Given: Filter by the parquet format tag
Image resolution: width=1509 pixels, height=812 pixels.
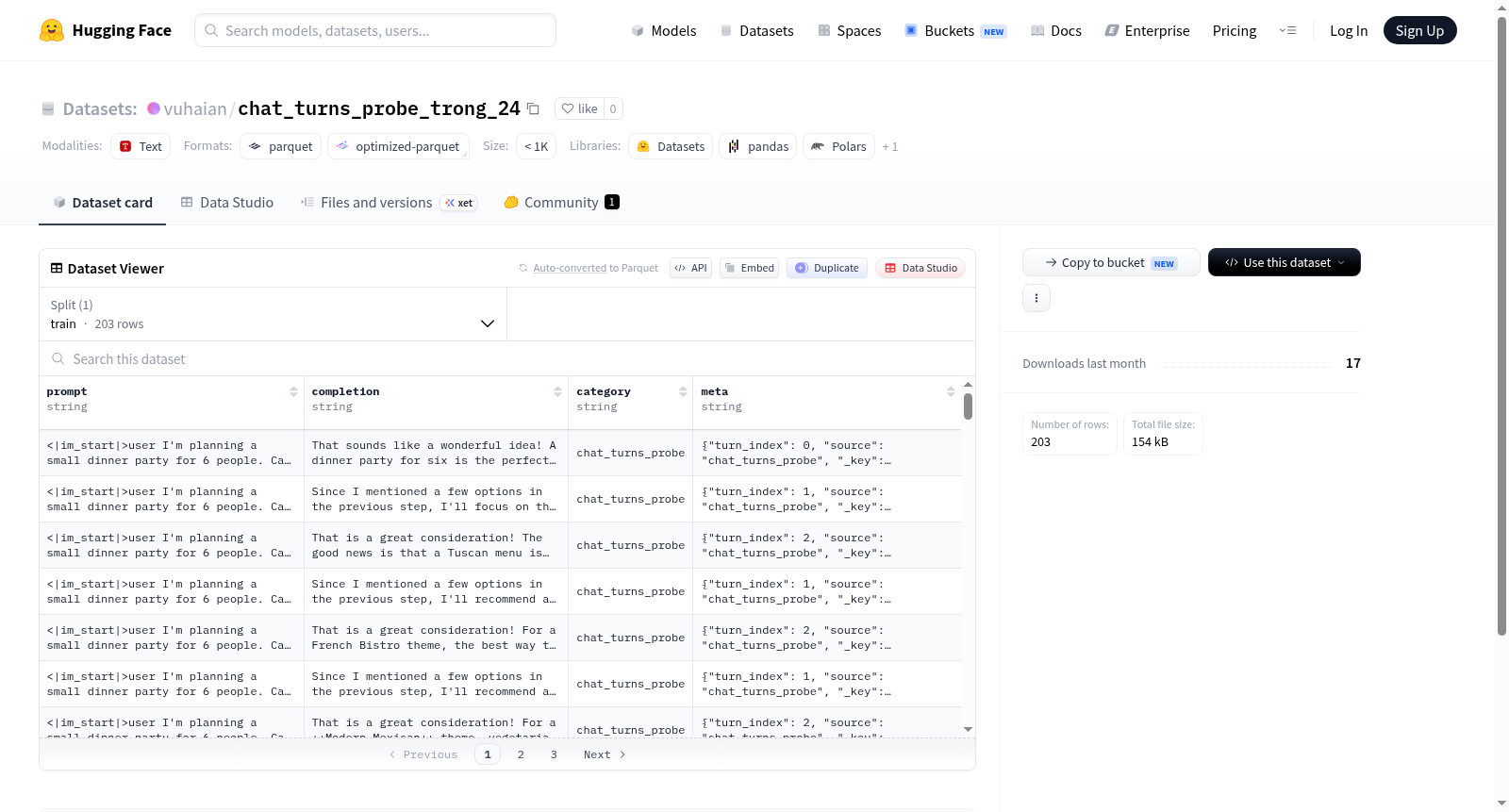Looking at the screenshot, I should 281,146.
